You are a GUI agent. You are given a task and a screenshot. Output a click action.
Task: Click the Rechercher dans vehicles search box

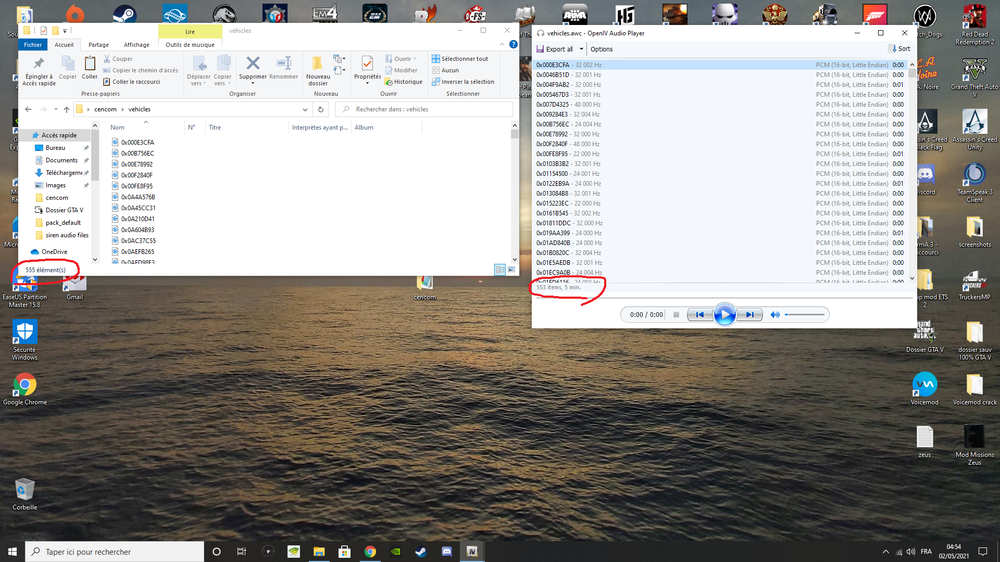point(425,109)
